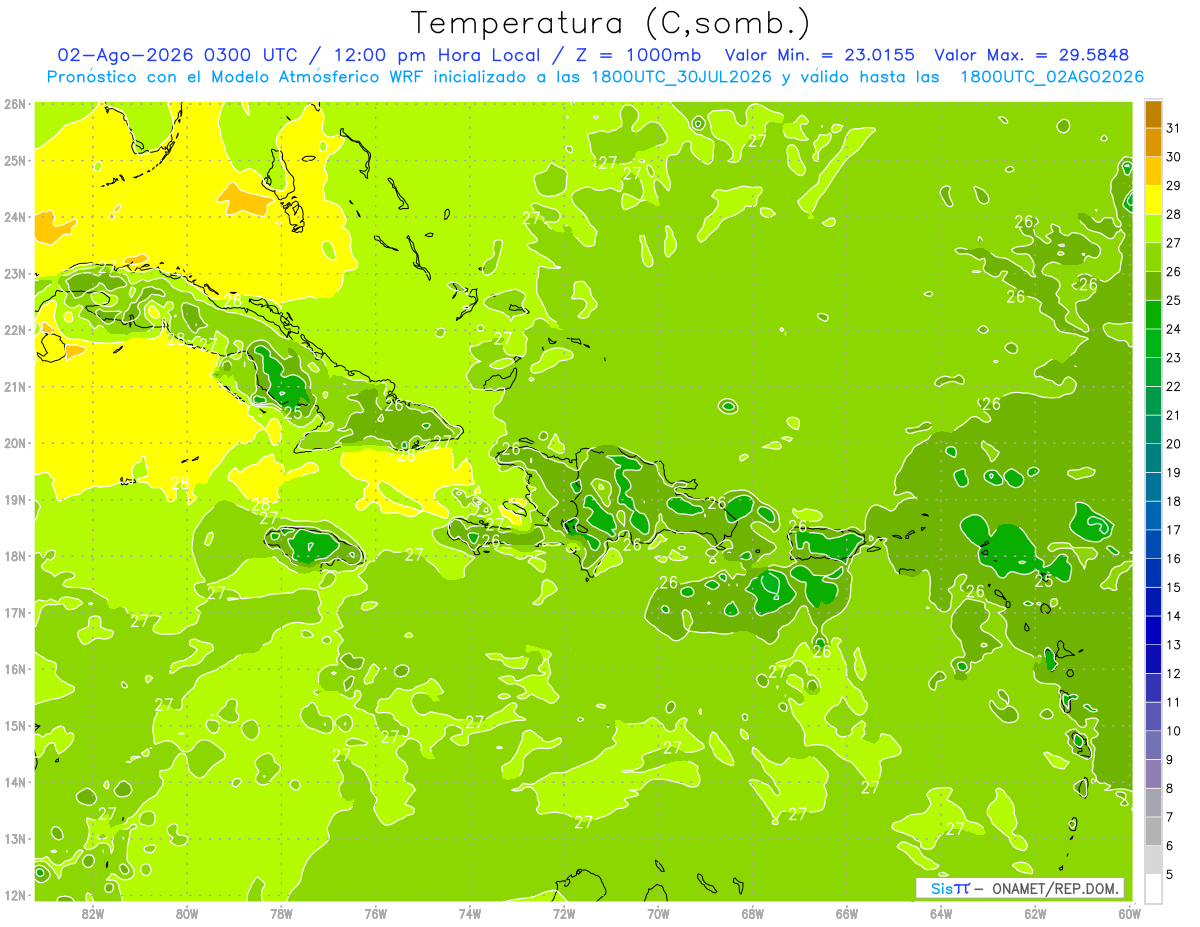Viewport: 1200px width, 927px height.
Task: Click the '12N' latitude axis label
Action: point(15,895)
